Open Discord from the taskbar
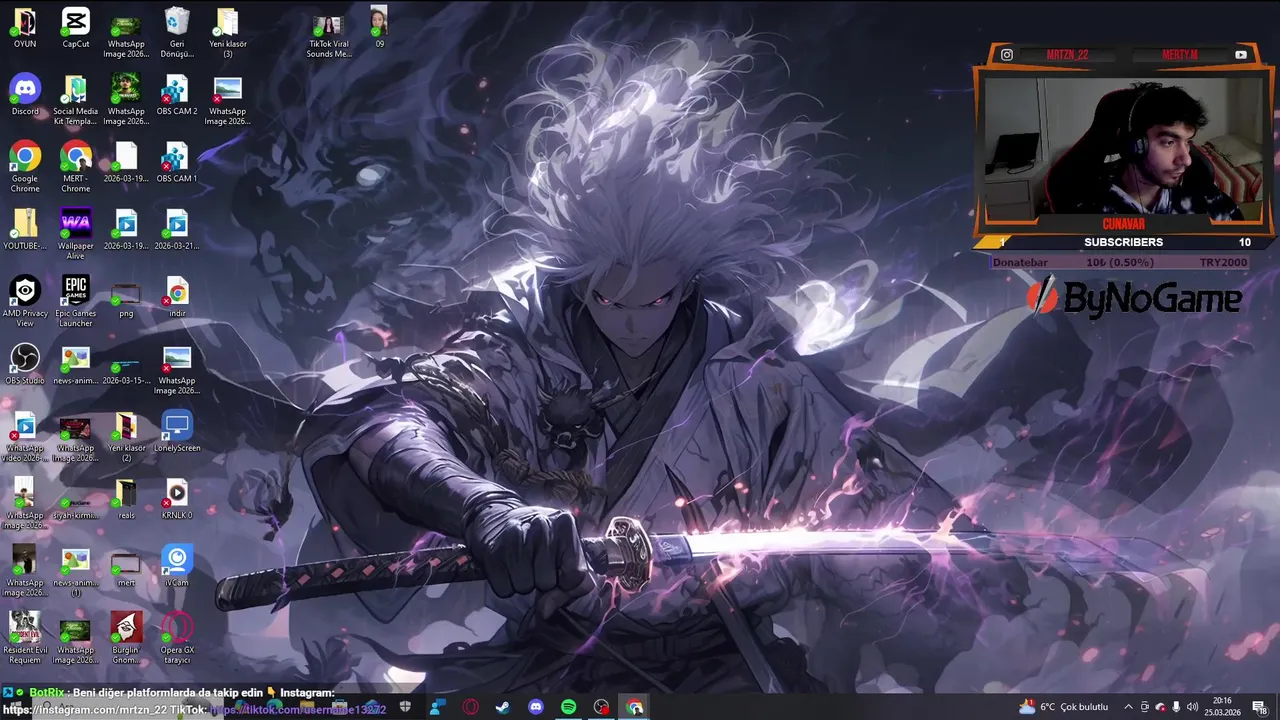This screenshot has width=1280, height=720. (536, 707)
